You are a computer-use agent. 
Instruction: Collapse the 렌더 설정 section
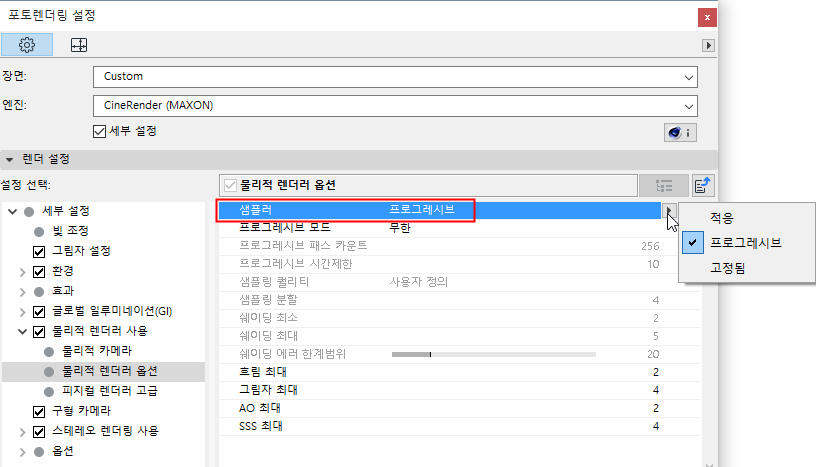pos(9,159)
